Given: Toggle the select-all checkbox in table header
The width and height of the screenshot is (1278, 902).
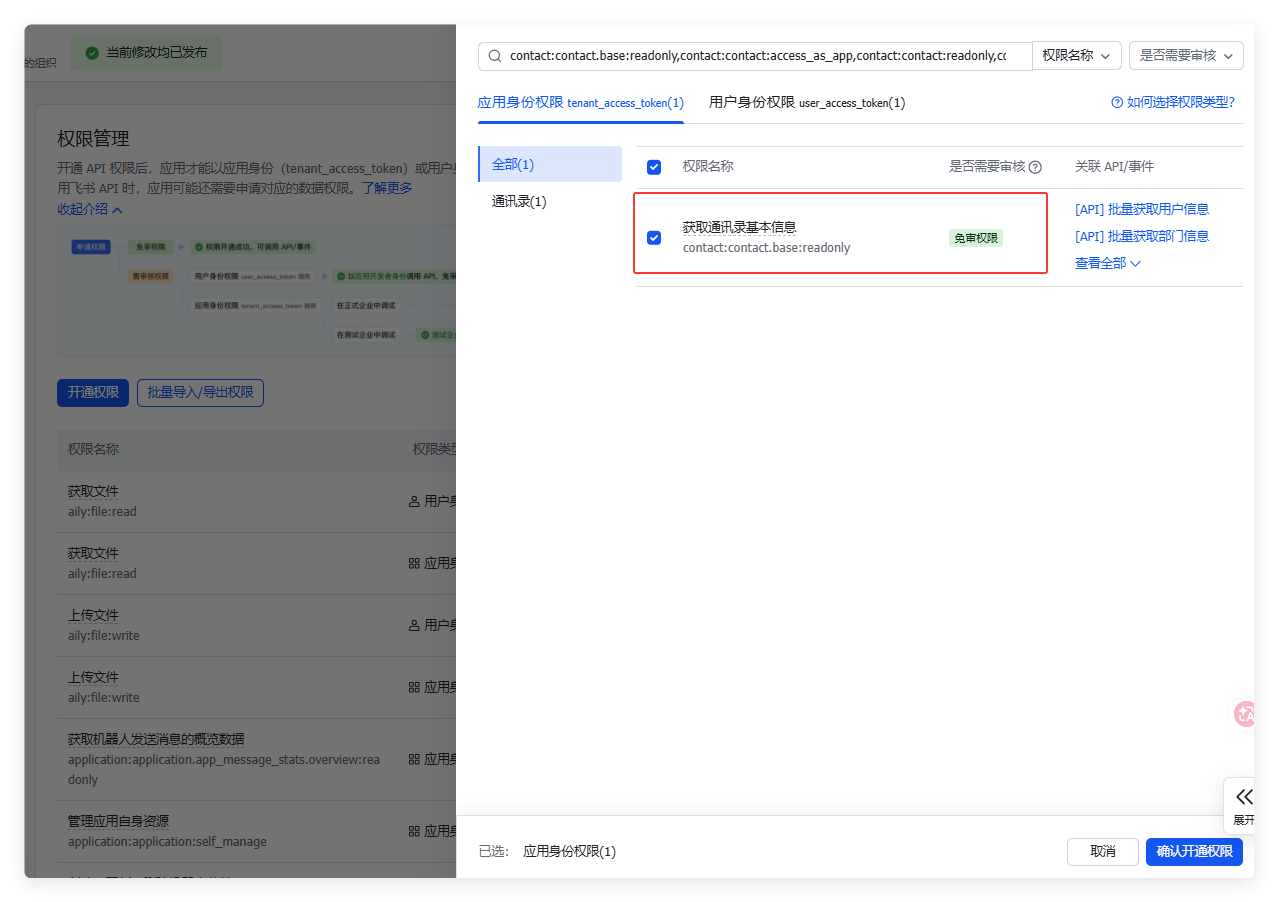Looking at the screenshot, I should (654, 167).
